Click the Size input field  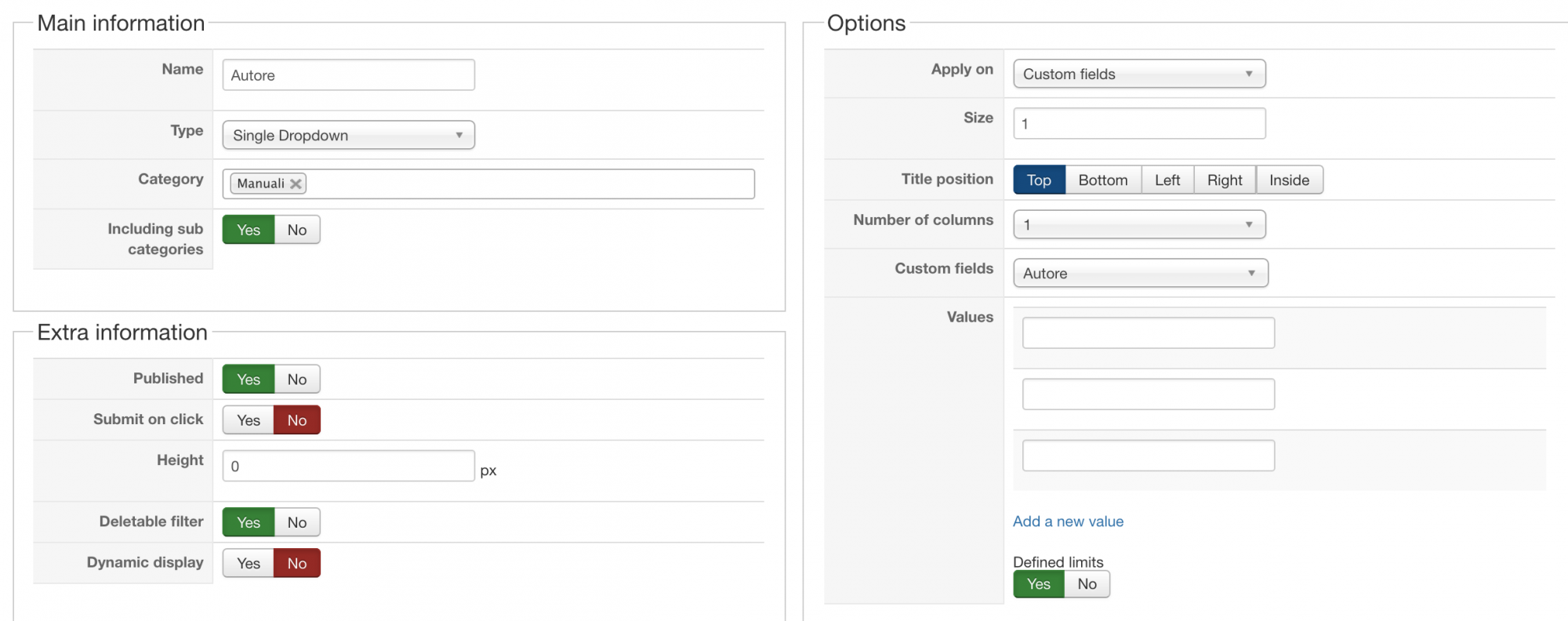click(1138, 124)
